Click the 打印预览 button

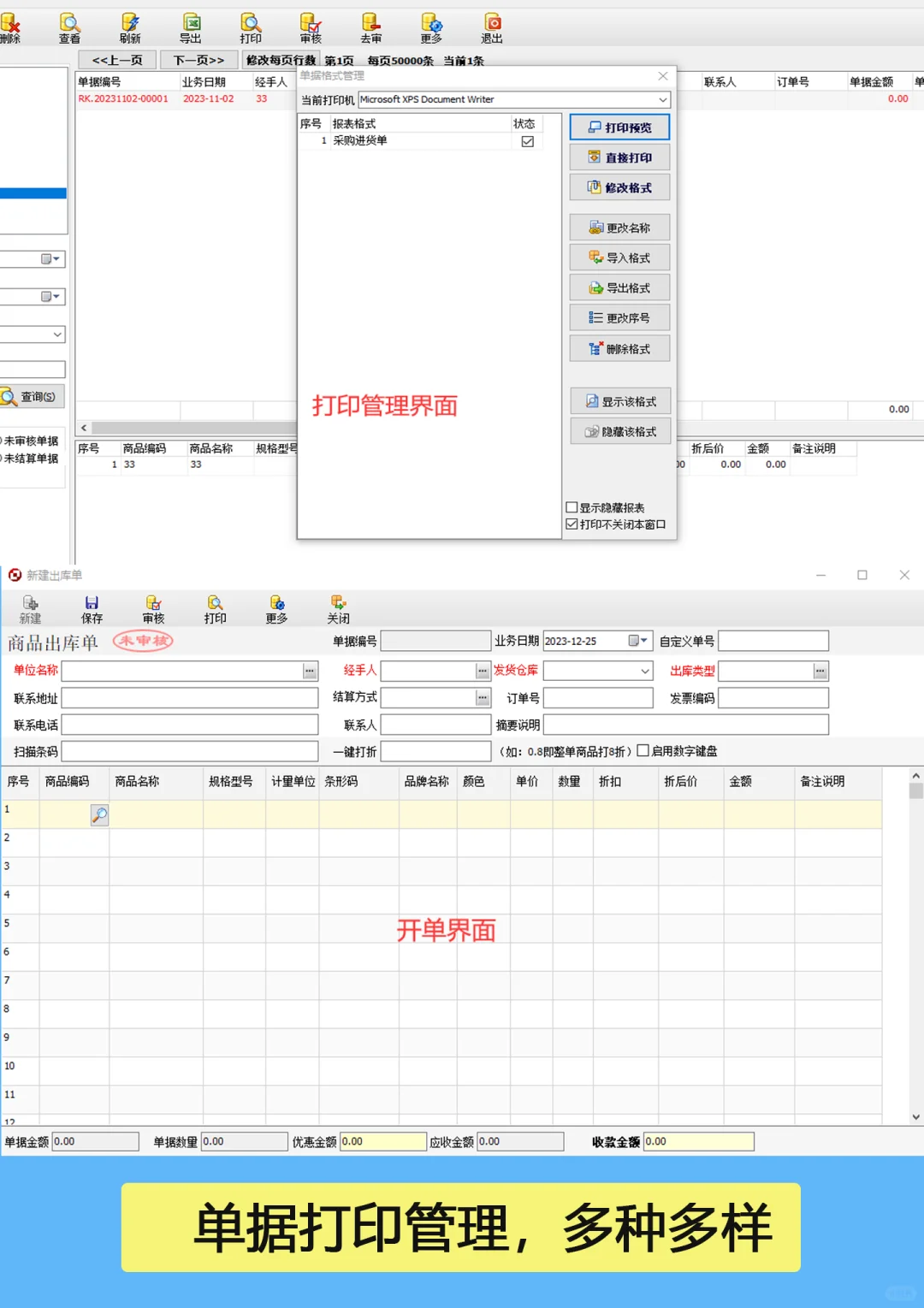tap(619, 127)
